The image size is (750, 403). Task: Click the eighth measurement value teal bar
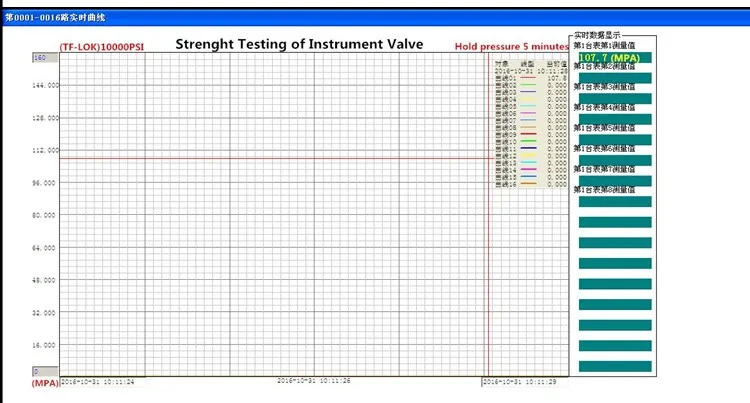614,201
